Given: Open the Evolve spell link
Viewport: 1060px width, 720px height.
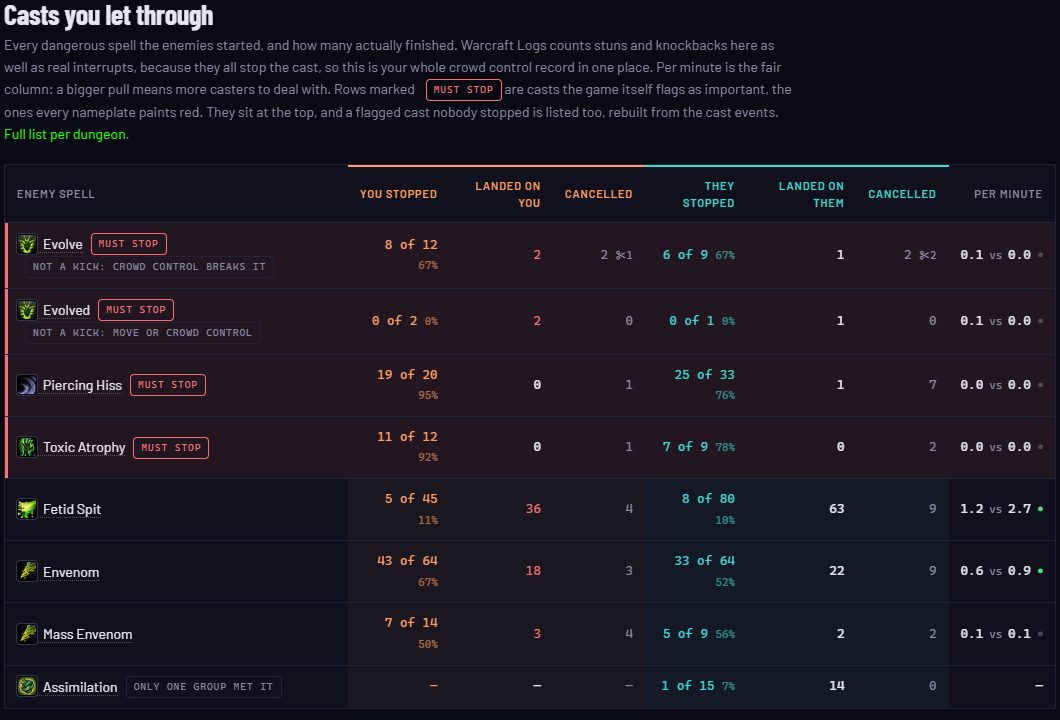Looking at the screenshot, I should point(63,244).
